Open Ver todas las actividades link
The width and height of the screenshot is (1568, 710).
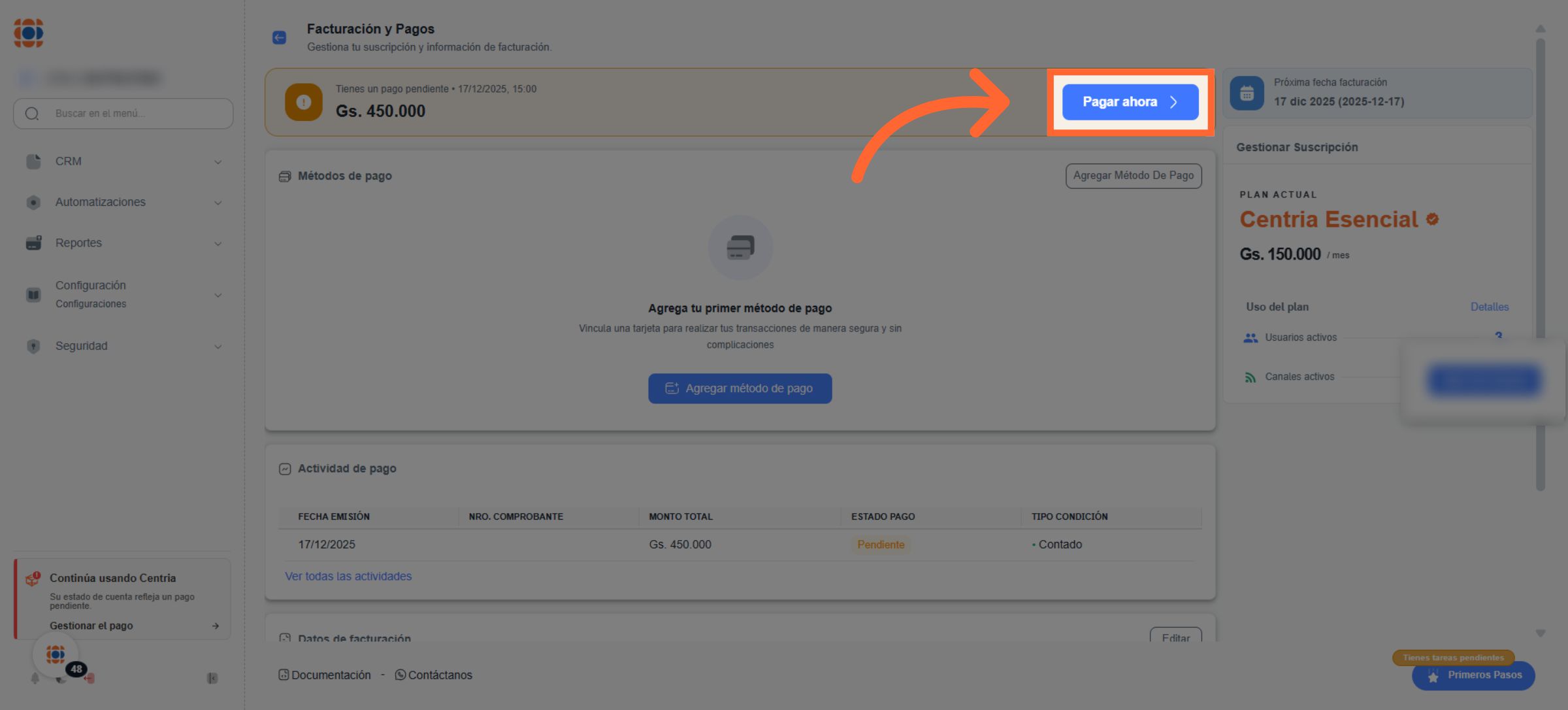tap(348, 576)
